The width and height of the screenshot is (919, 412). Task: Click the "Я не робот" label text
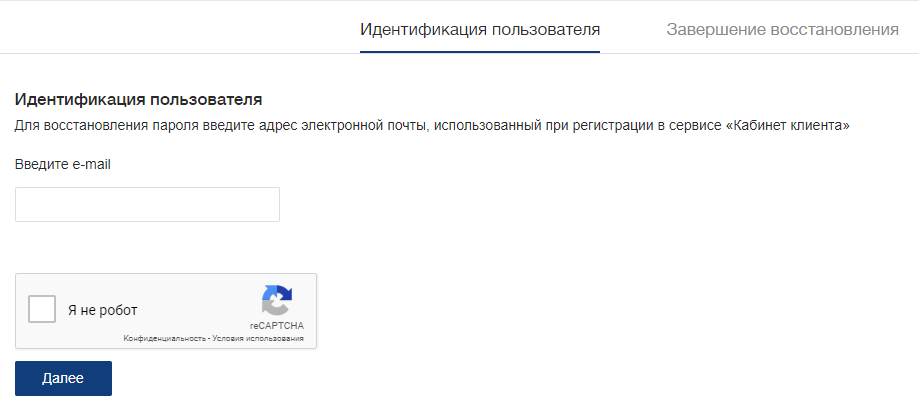click(x=103, y=310)
